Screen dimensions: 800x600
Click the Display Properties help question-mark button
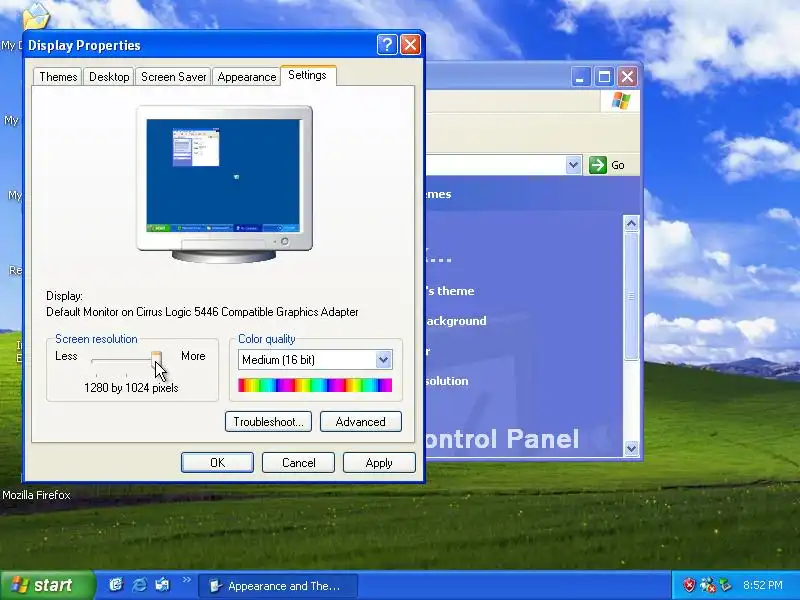click(387, 45)
